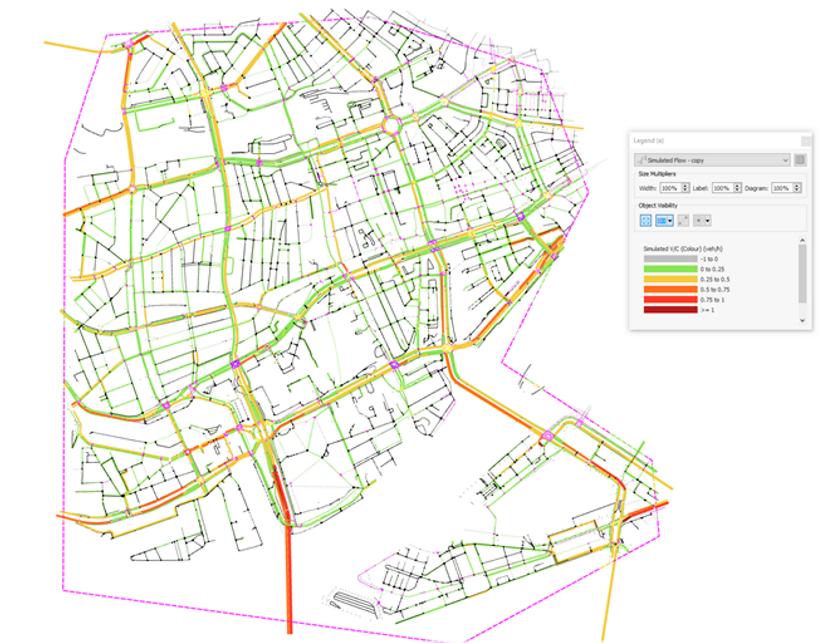Screen dimensions: 825x643
Task: Click the roundabout junction on the map
Action: click(391, 126)
